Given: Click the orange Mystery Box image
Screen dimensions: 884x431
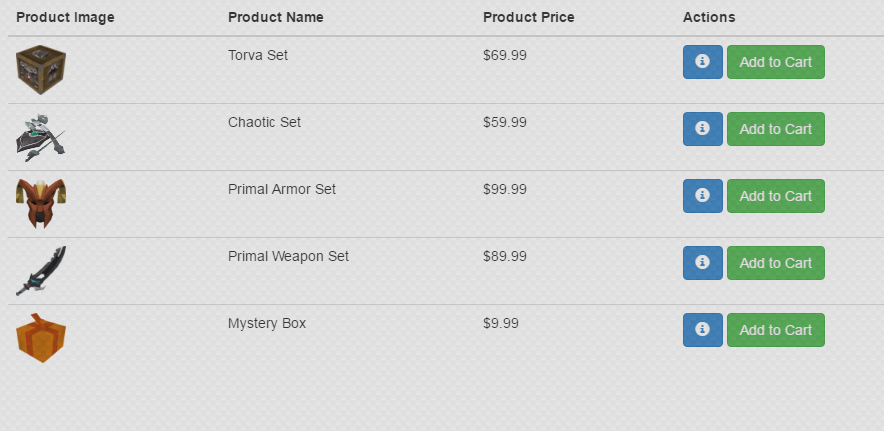Looking at the screenshot, I should tap(41, 338).
